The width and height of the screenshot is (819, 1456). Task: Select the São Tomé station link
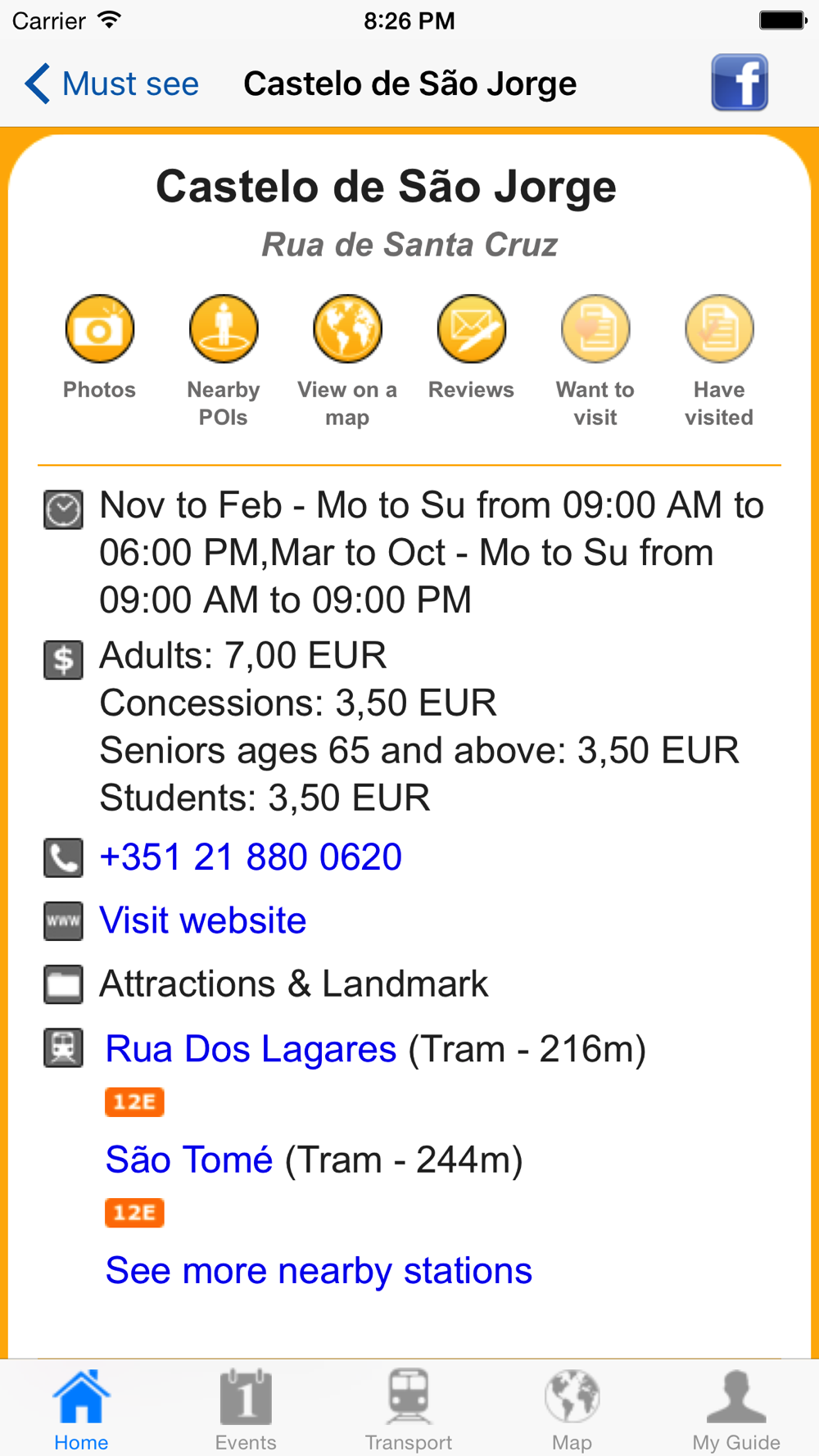click(x=189, y=1160)
